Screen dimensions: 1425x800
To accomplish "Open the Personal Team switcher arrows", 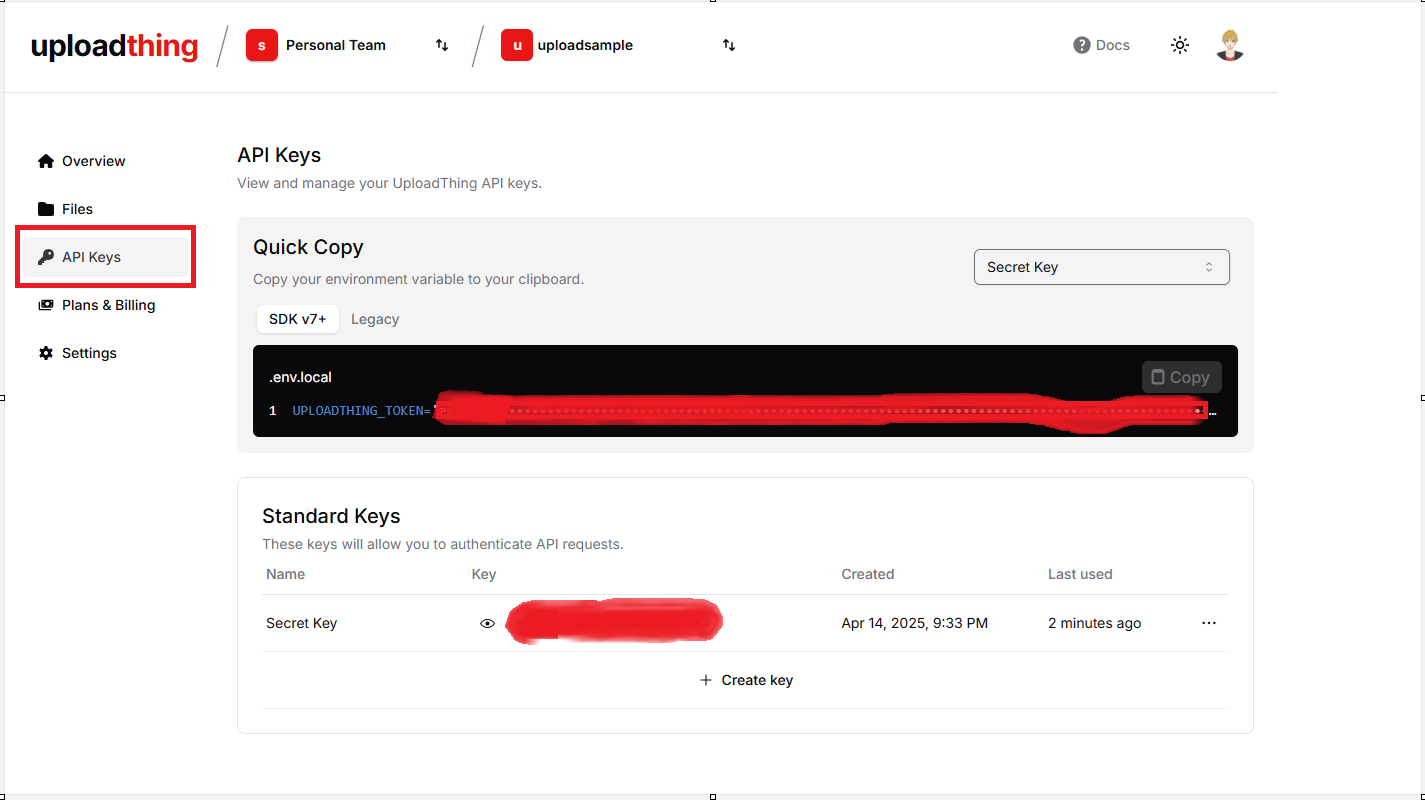I will [441, 45].
